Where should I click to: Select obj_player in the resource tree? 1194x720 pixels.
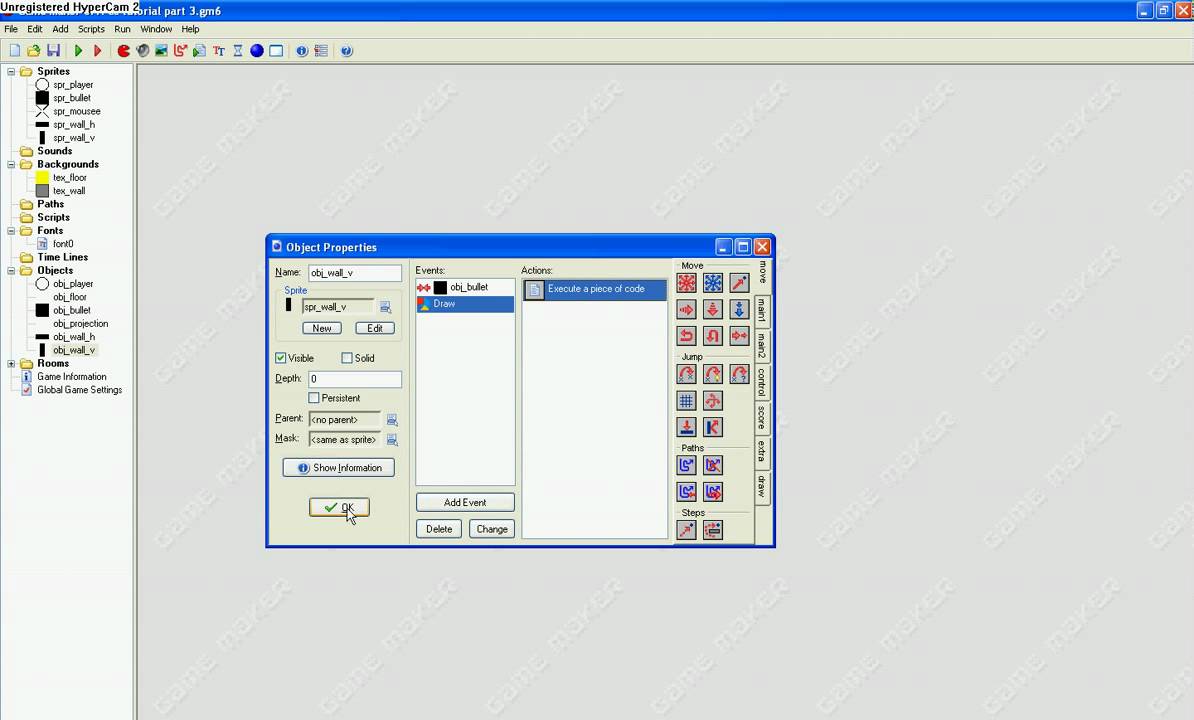[x=73, y=284]
